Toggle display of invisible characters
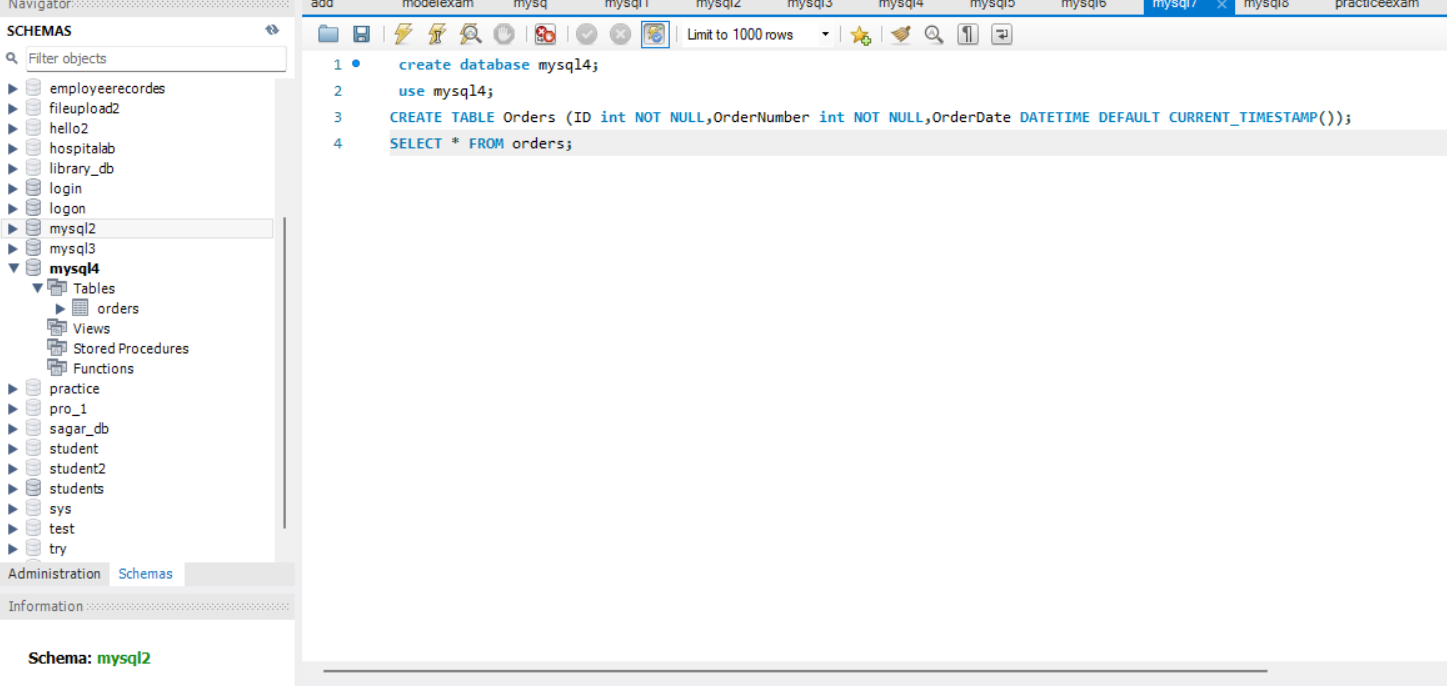 tap(965, 34)
